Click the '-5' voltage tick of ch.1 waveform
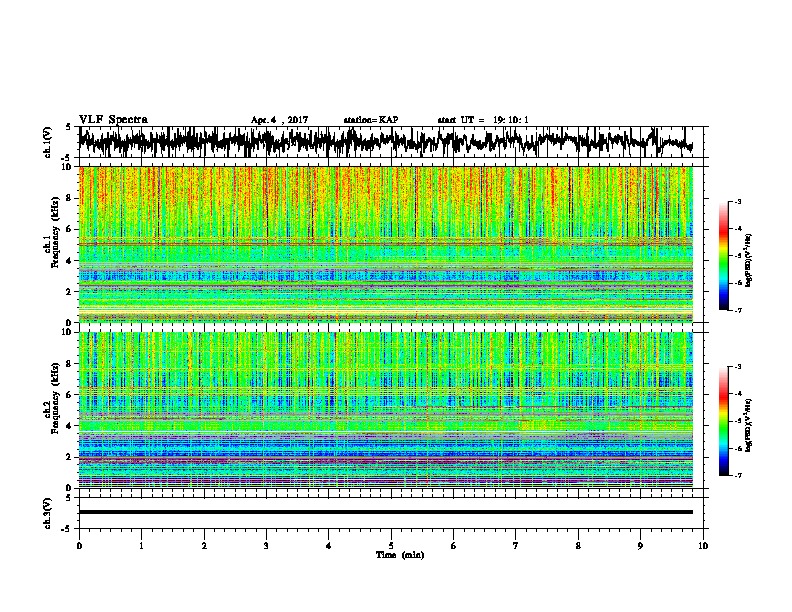The width and height of the screenshot is (792, 612). coord(68,158)
